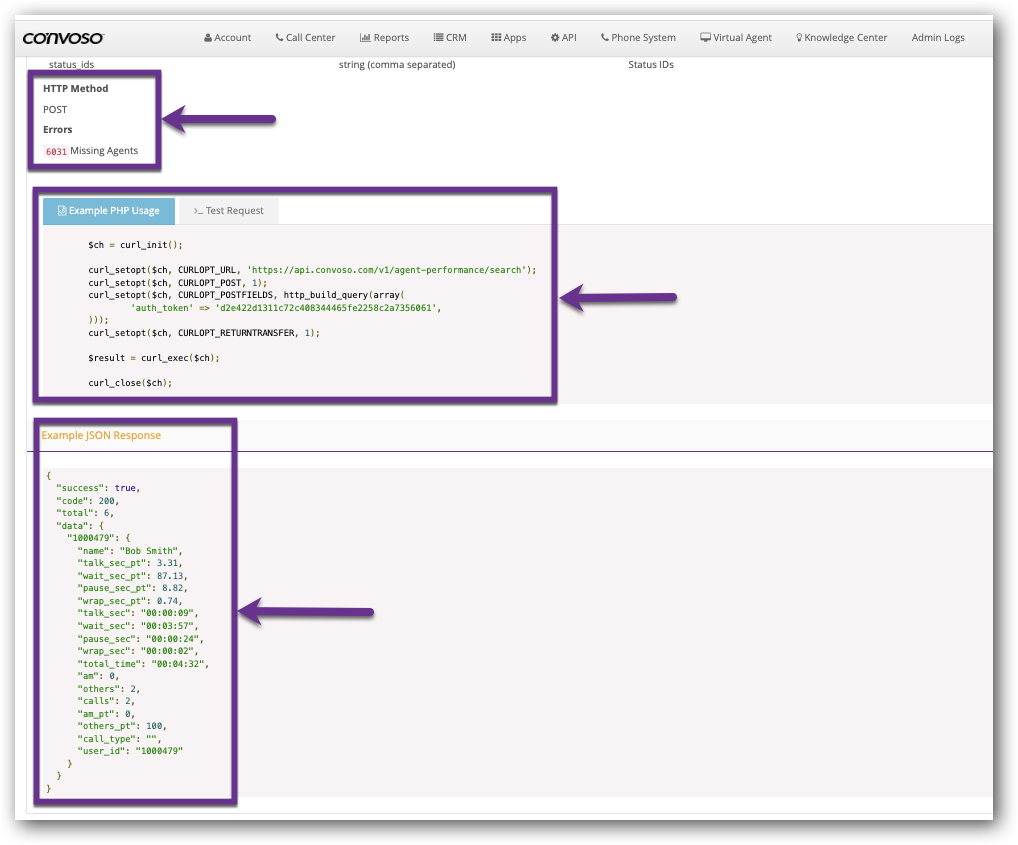The width and height of the screenshot is (1018, 845).
Task: Click the Status IDs description text
Action: tap(651, 65)
